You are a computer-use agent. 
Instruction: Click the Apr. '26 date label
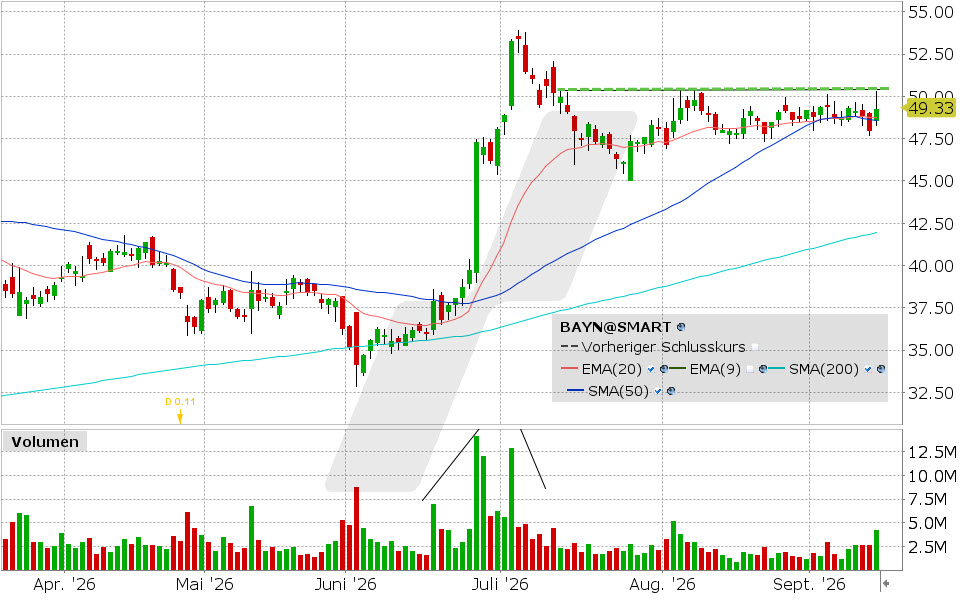click(x=64, y=584)
